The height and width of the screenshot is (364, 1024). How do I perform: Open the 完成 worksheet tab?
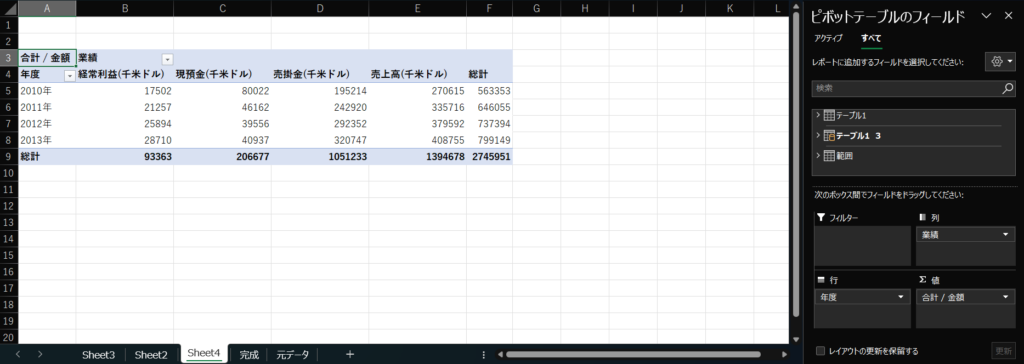(x=249, y=355)
